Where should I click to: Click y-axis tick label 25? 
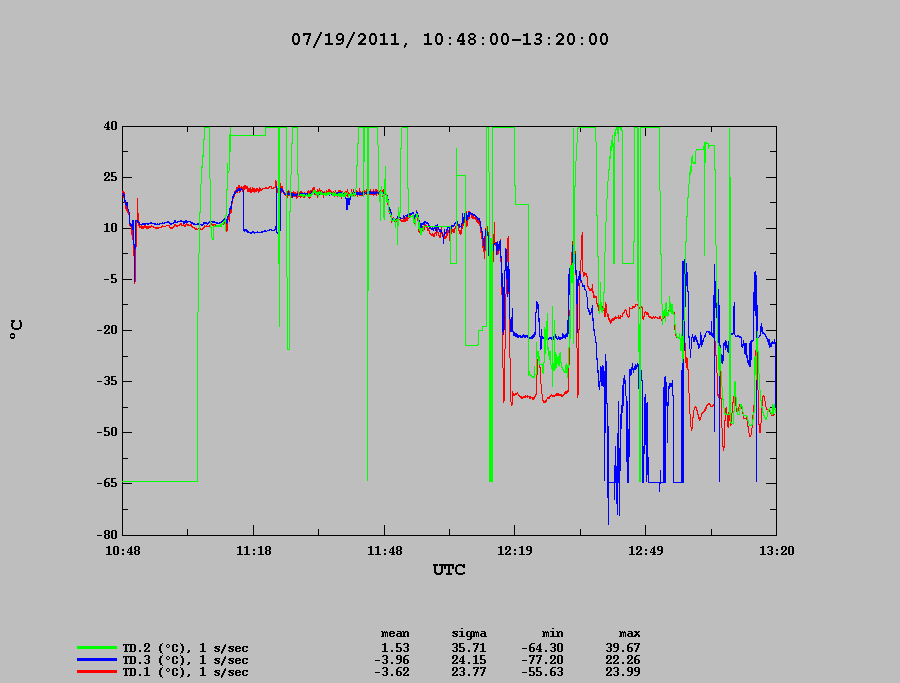pos(110,177)
